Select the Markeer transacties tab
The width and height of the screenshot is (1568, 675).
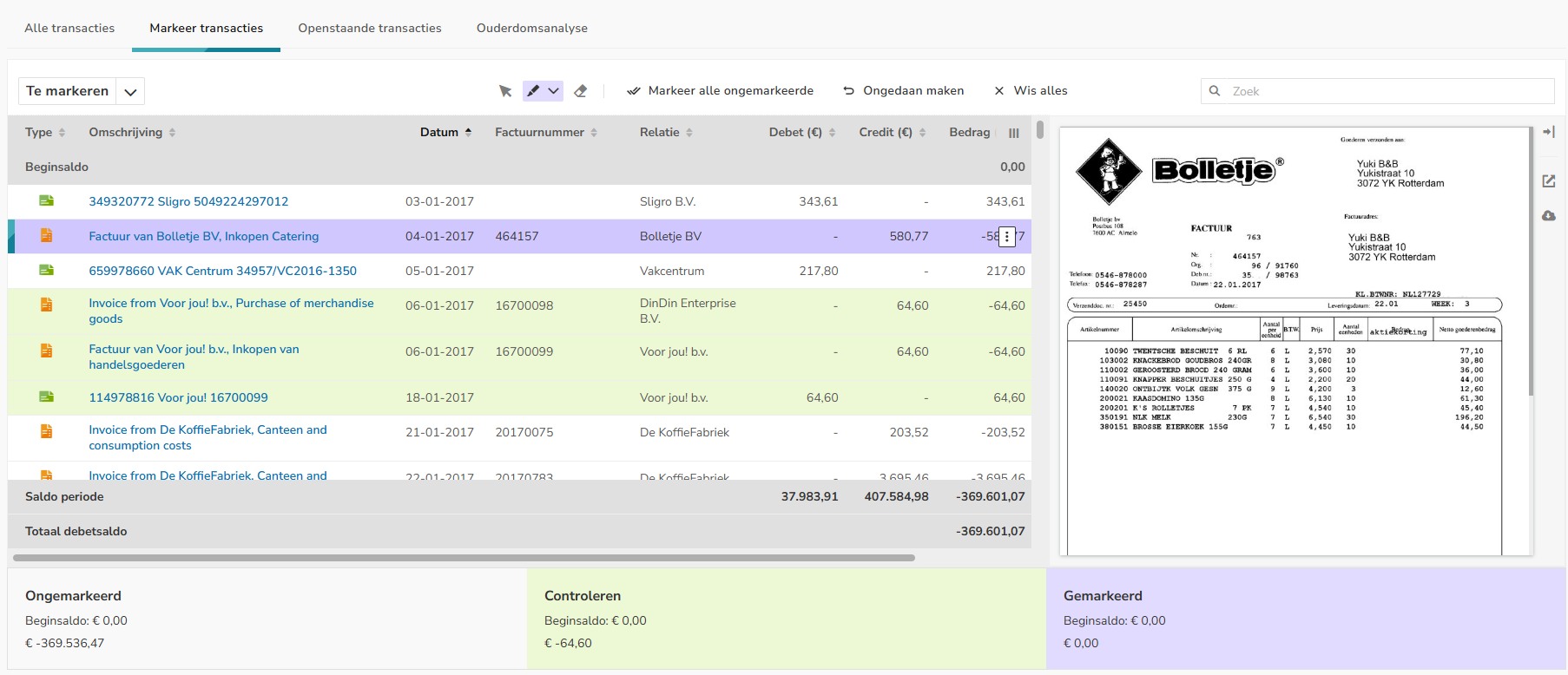tap(207, 28)
